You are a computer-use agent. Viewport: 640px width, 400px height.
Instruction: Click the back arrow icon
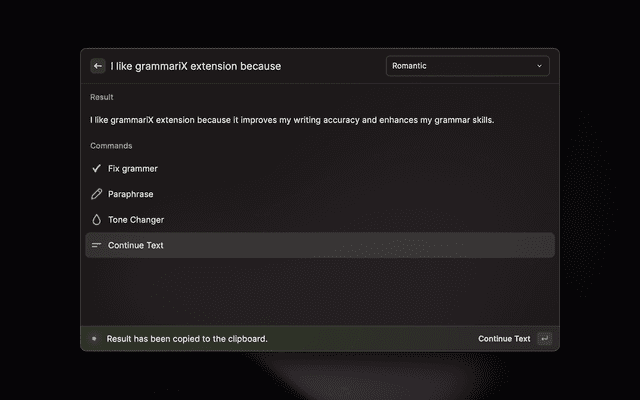point(98,66)
